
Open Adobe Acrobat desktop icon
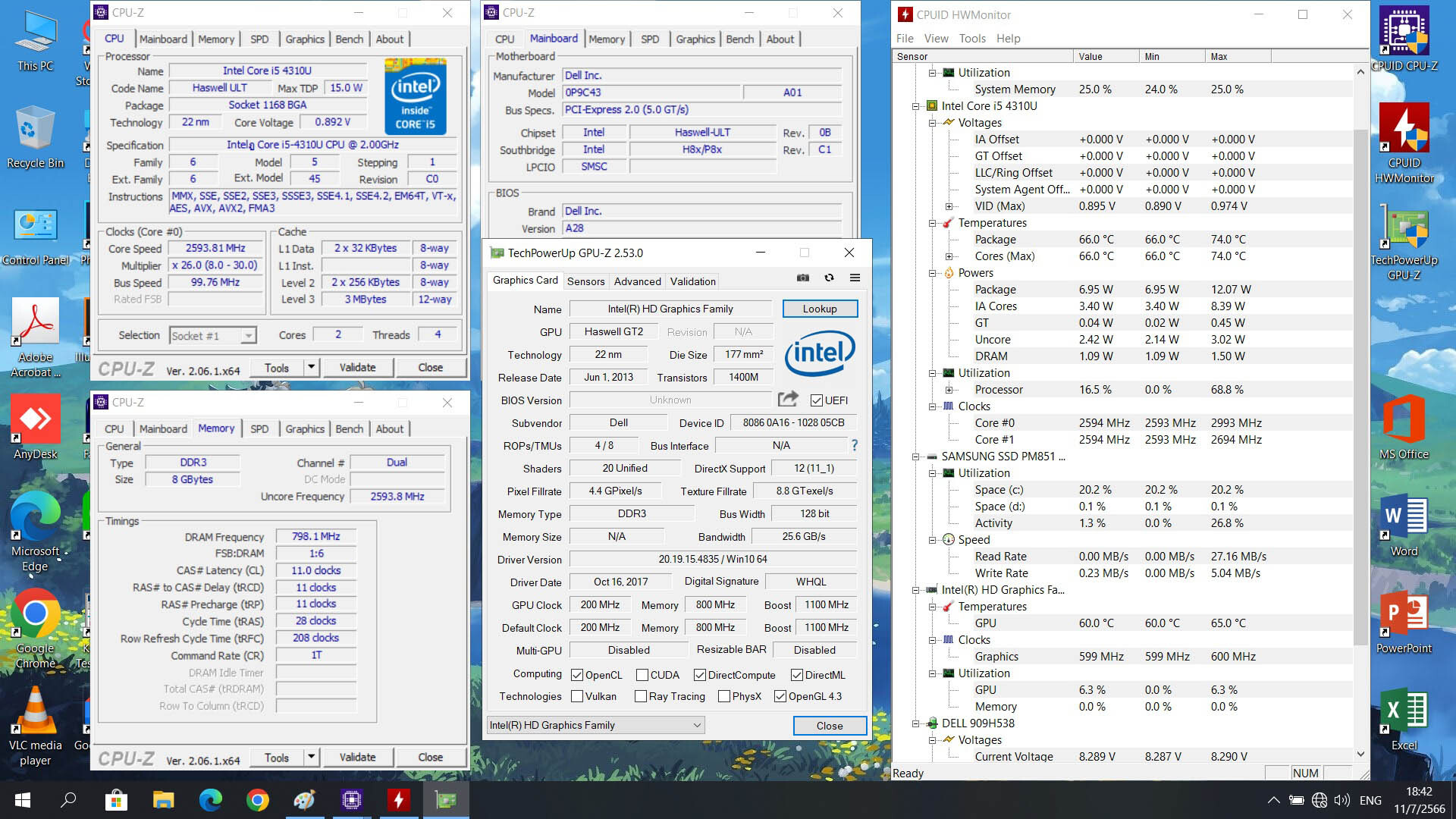36,337
